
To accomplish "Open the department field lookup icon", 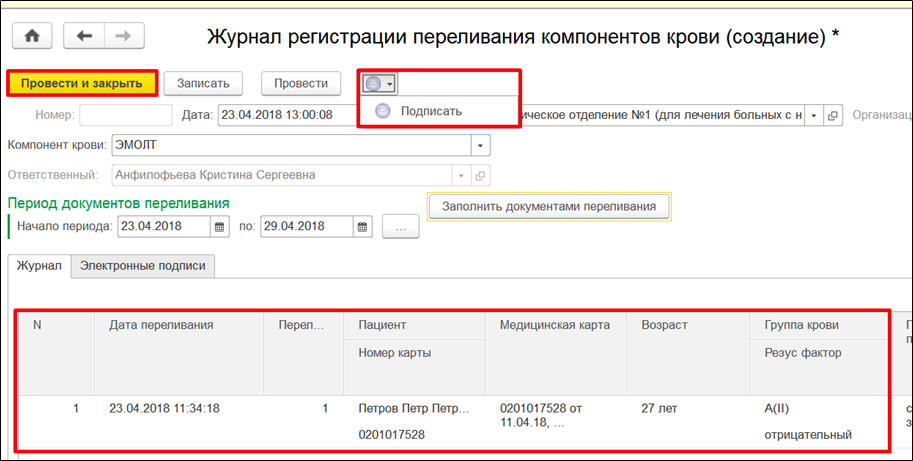I will (834, 115).
